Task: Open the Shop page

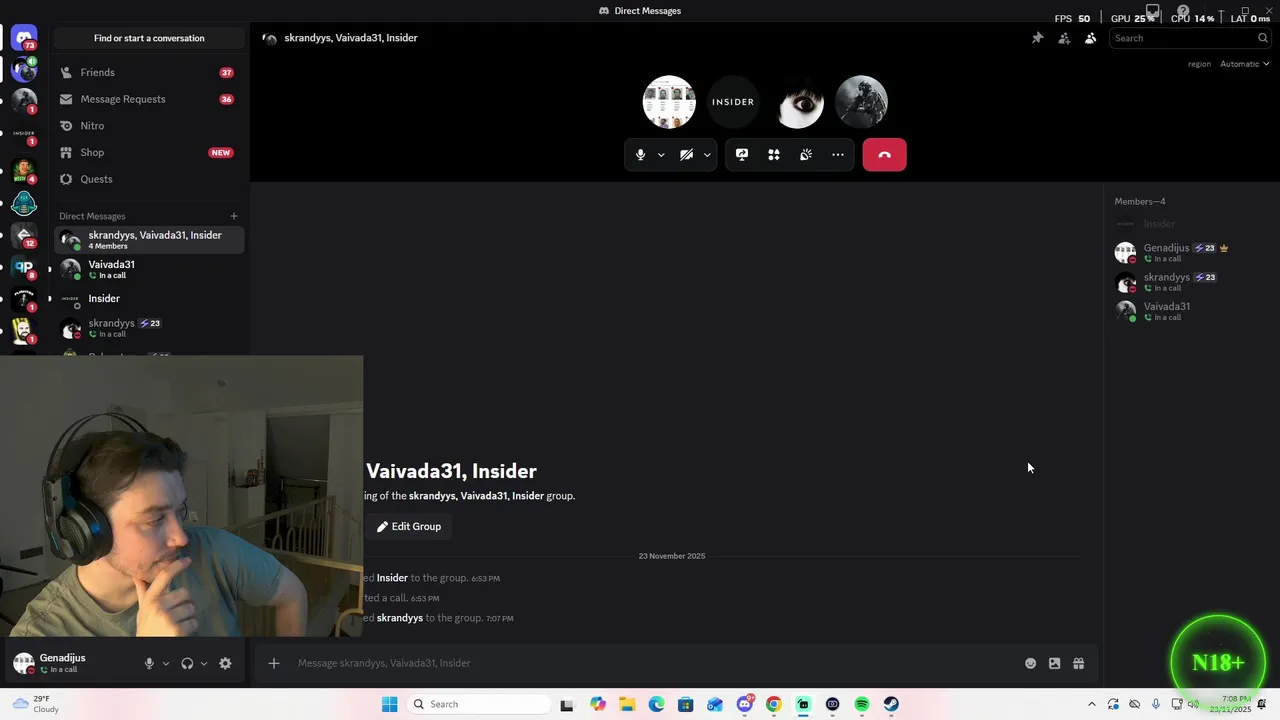Action: (148, 153)
